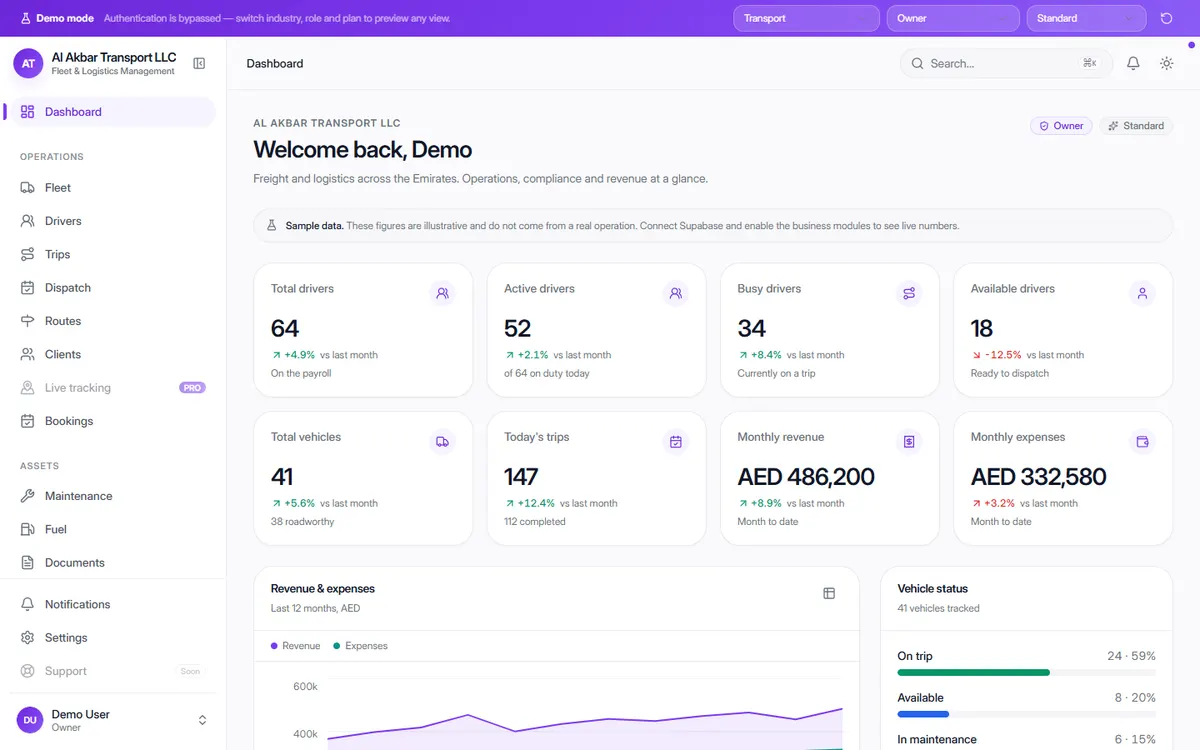Toggle the Revenue series in the chart legend
Screen dimensions: 1200x750
tap(296, 646)
